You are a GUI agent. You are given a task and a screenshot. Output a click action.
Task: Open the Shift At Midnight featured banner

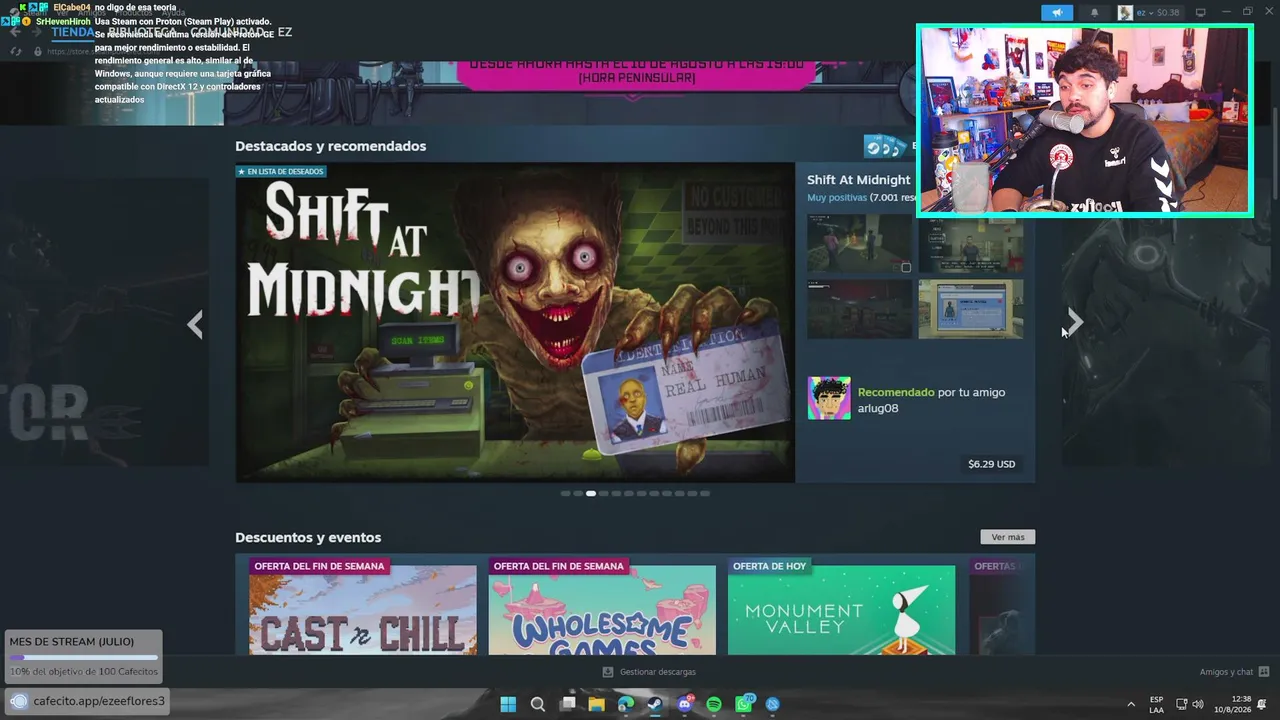click(x=515, y=323)
